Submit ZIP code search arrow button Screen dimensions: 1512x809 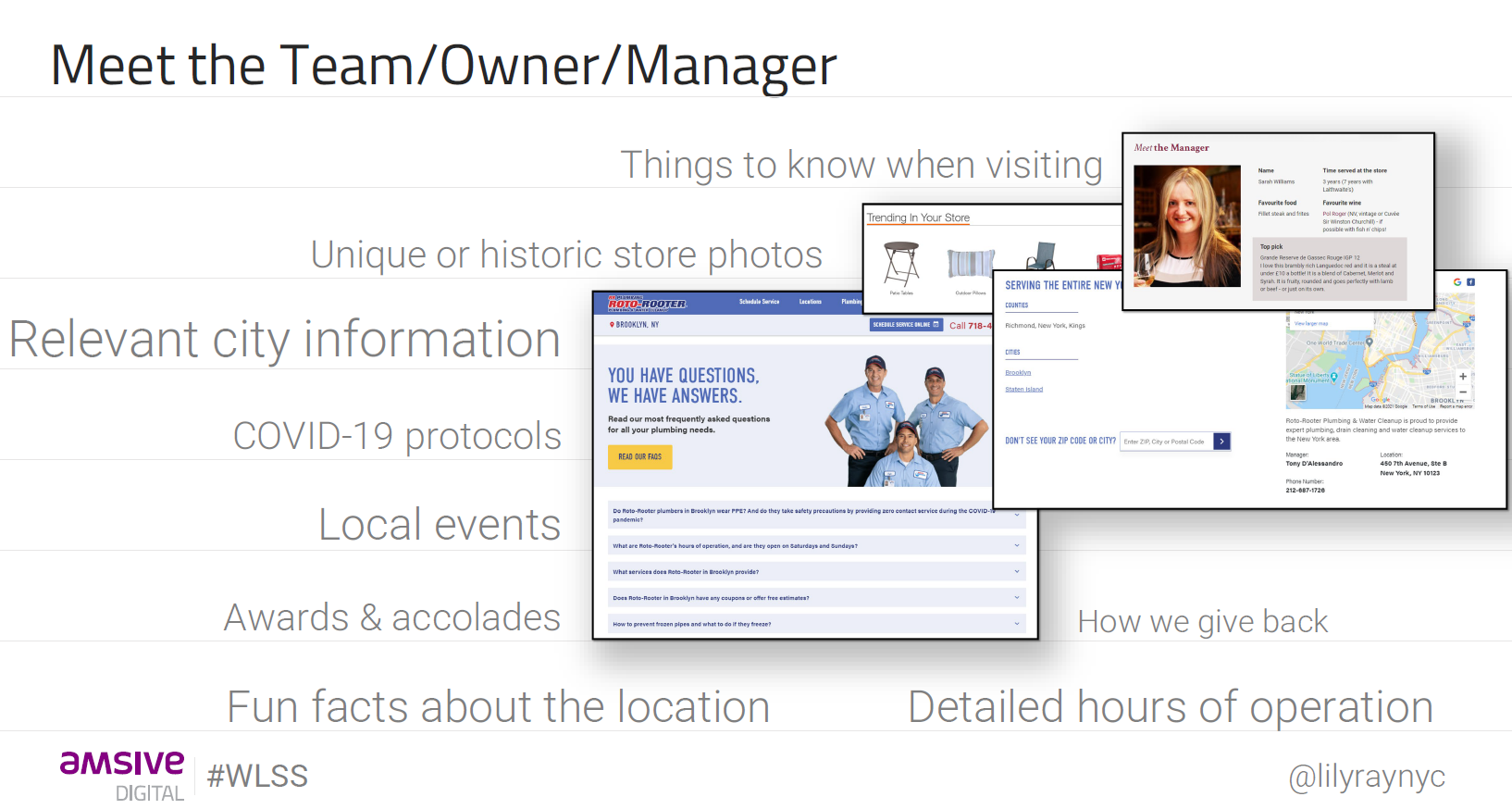(1221, 442)
